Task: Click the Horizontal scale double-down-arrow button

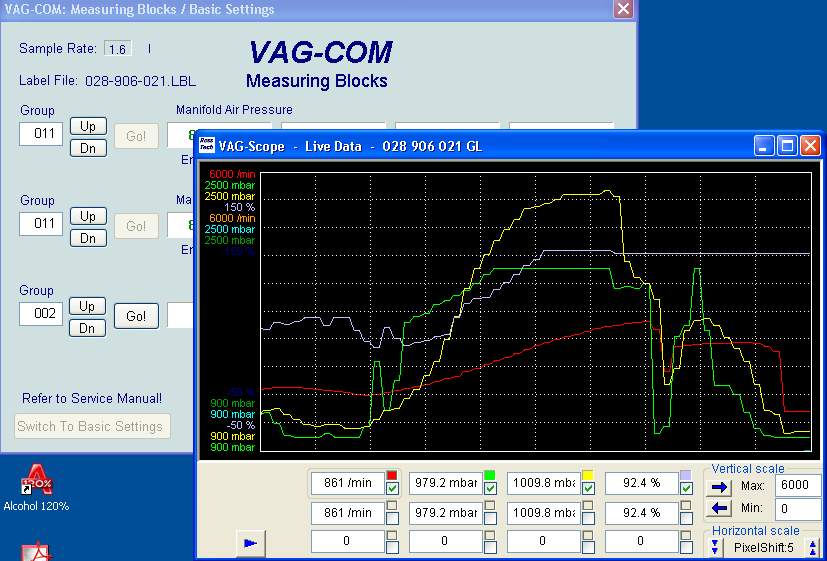Action: point(715,547)
